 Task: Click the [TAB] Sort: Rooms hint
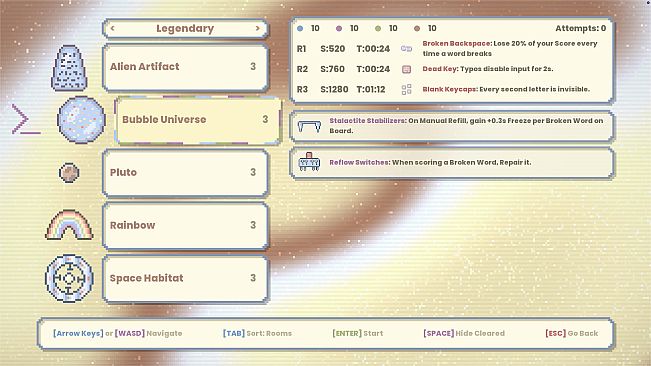click(257, 333)
